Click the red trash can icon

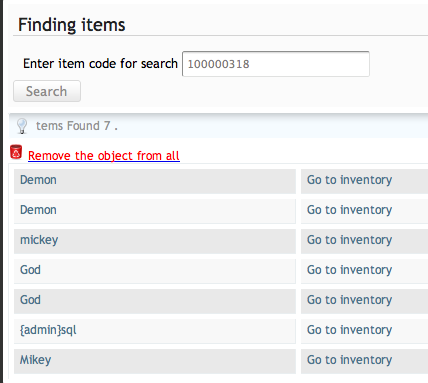coord(16,152)
